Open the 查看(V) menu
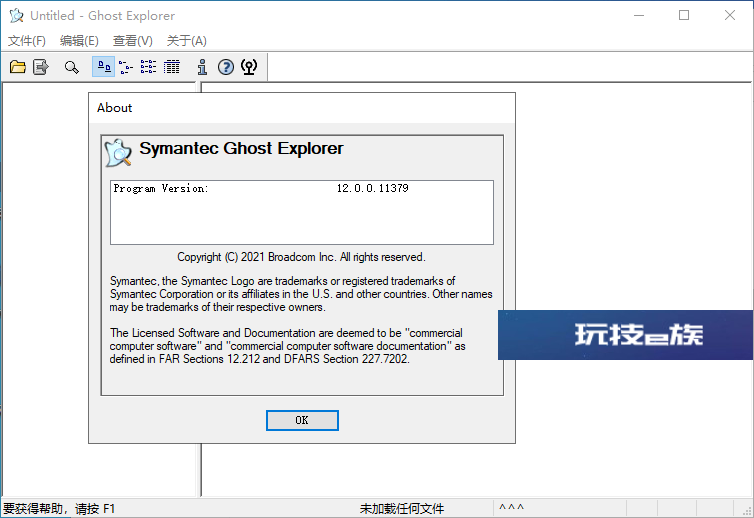Screen dimensions: 754x518 point(133,41)
